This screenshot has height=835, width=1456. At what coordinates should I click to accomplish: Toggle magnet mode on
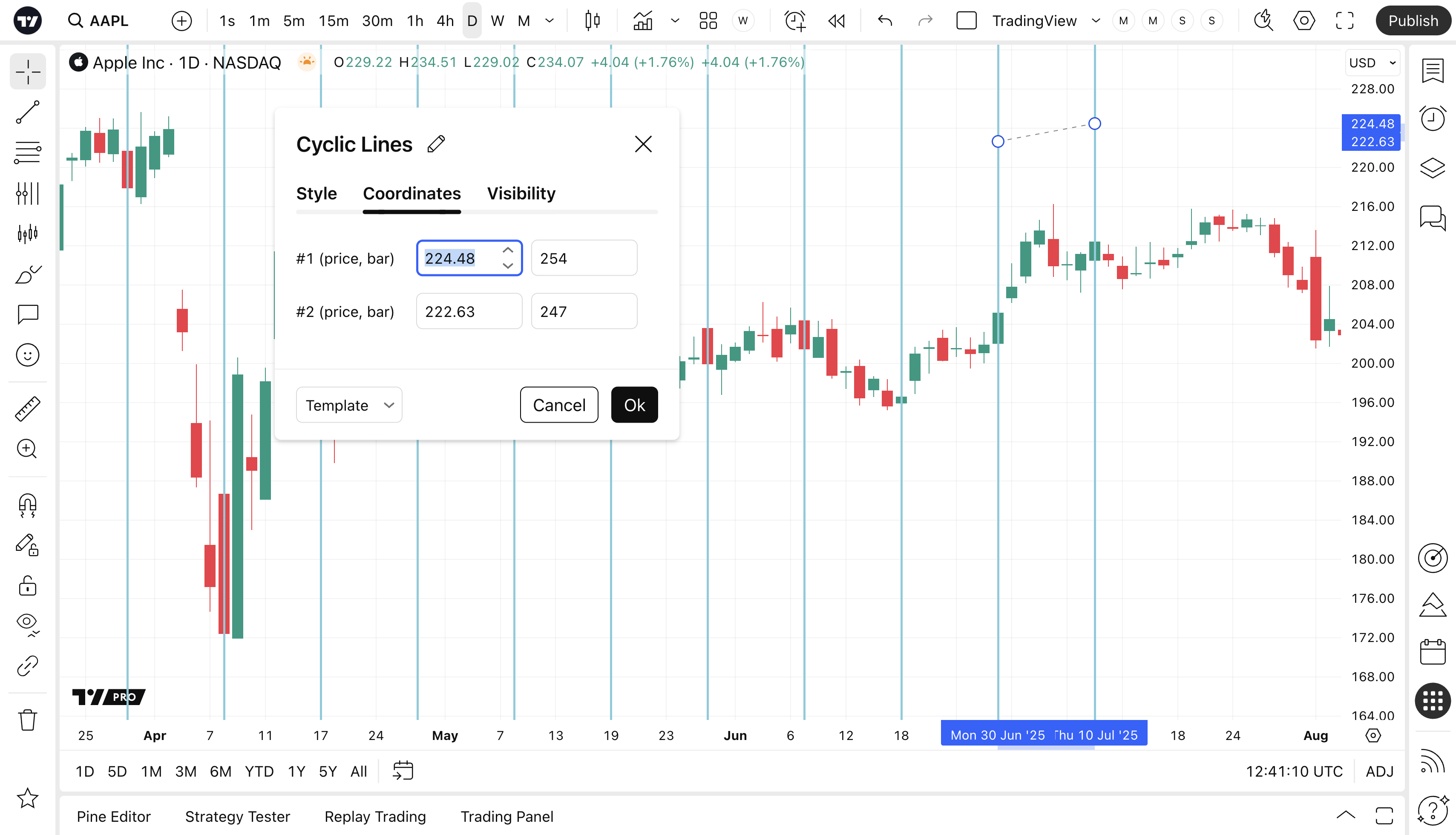pyautogui.click(x=28, y=505)
